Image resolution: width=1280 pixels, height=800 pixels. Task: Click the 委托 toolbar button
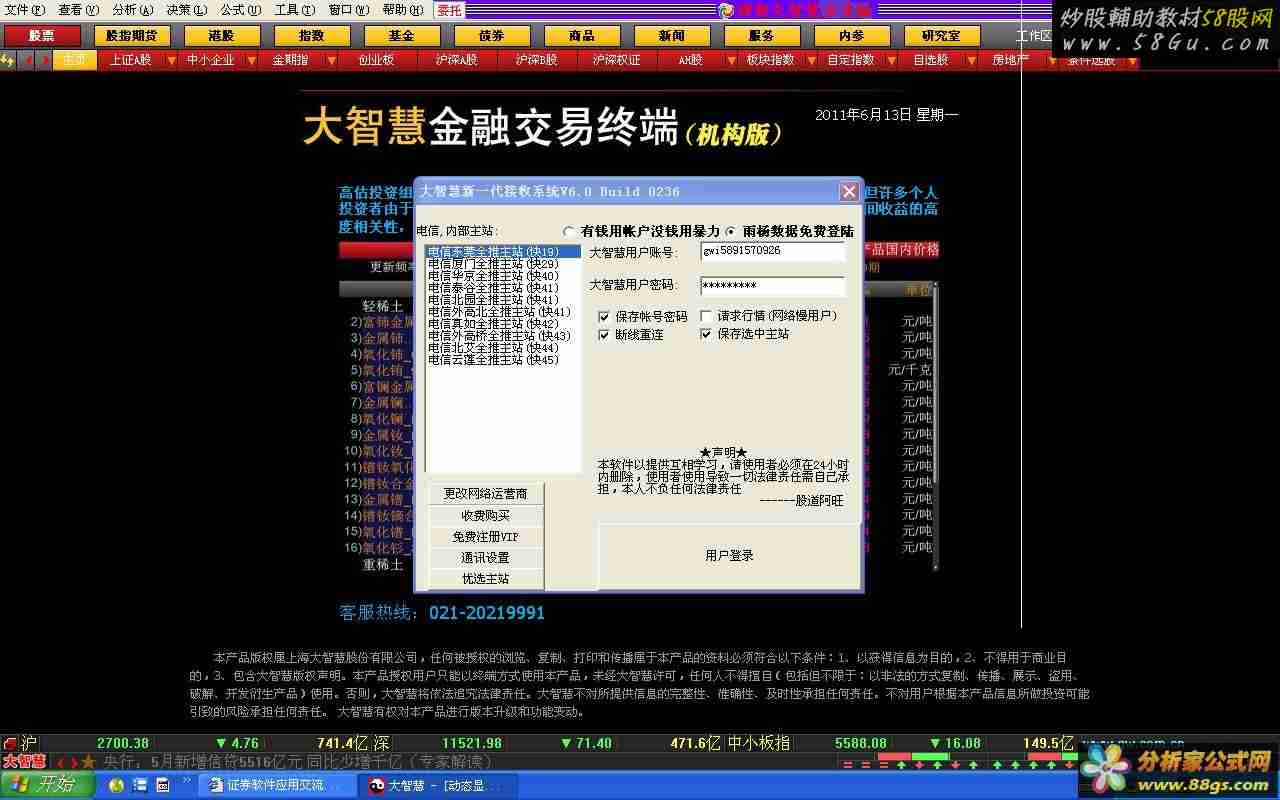[x=449, y=10]
